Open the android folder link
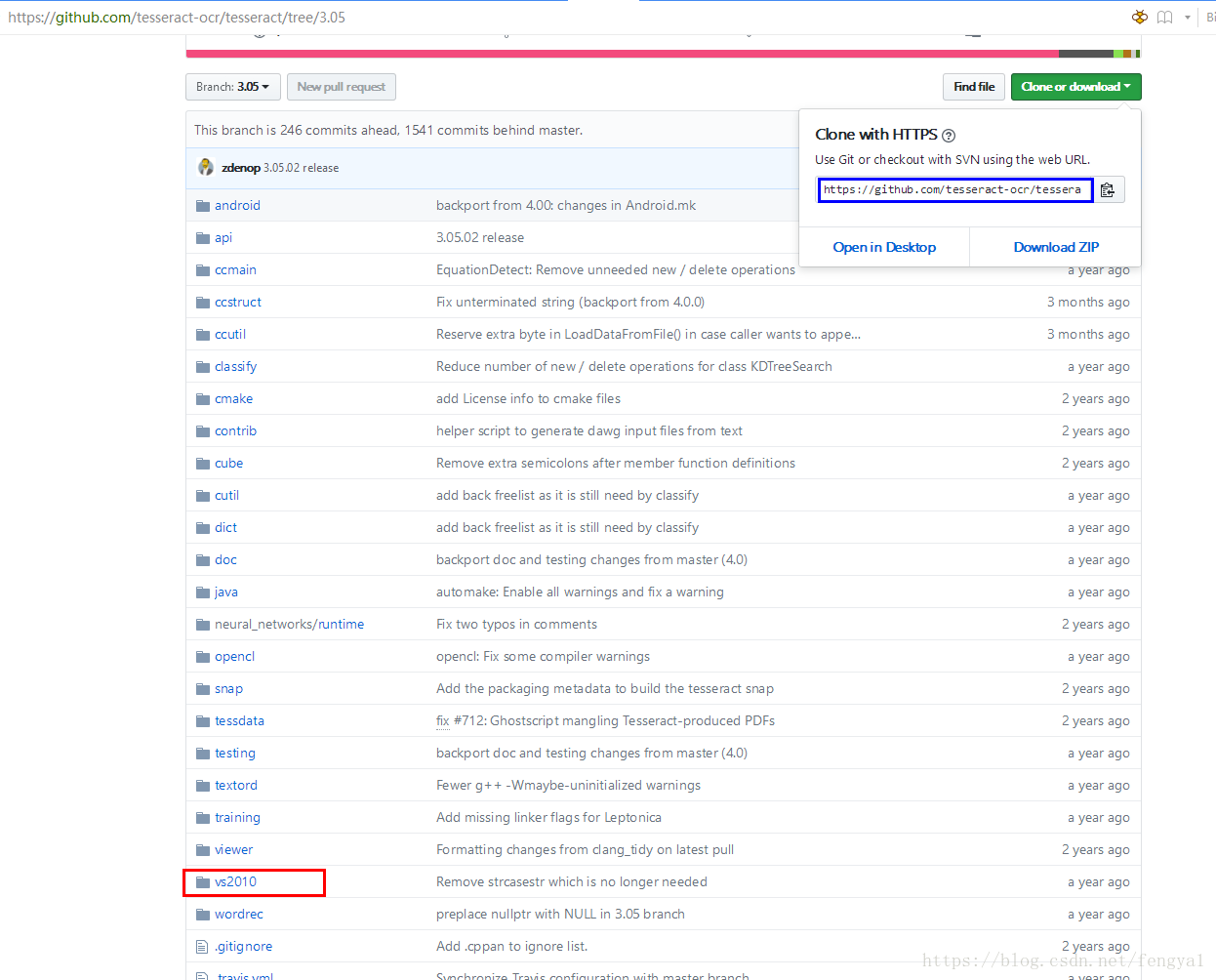Image resolution: width=1216 pixels, height=980 pixels. pos(237,206)
